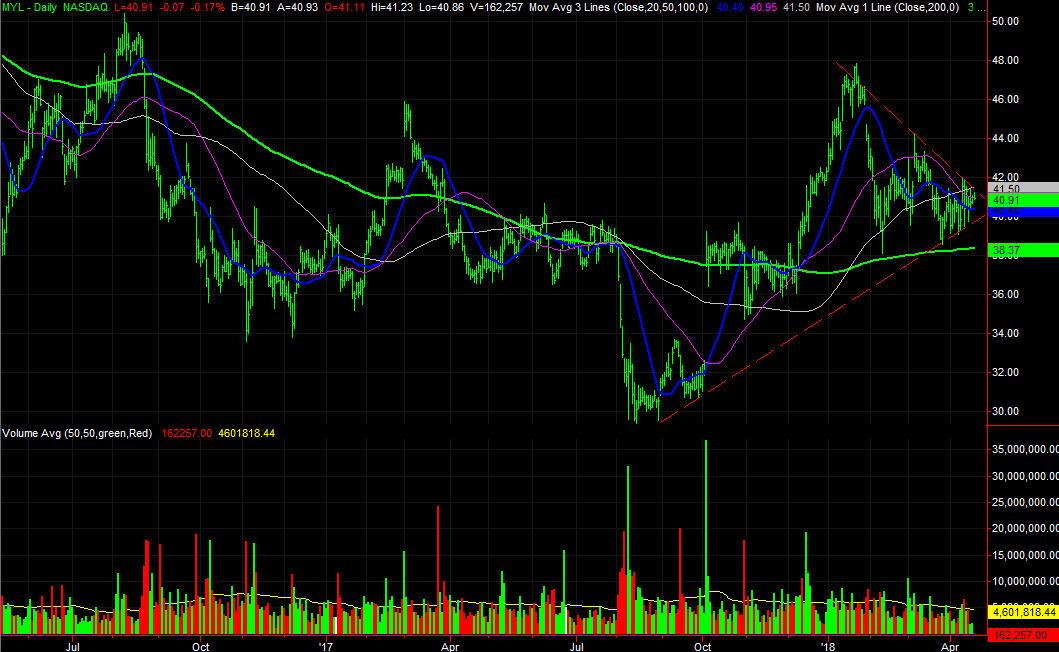Select green 40.91 last price tag on axis
Viewport: 1059px width, 652px height.
pos(1023,200)
